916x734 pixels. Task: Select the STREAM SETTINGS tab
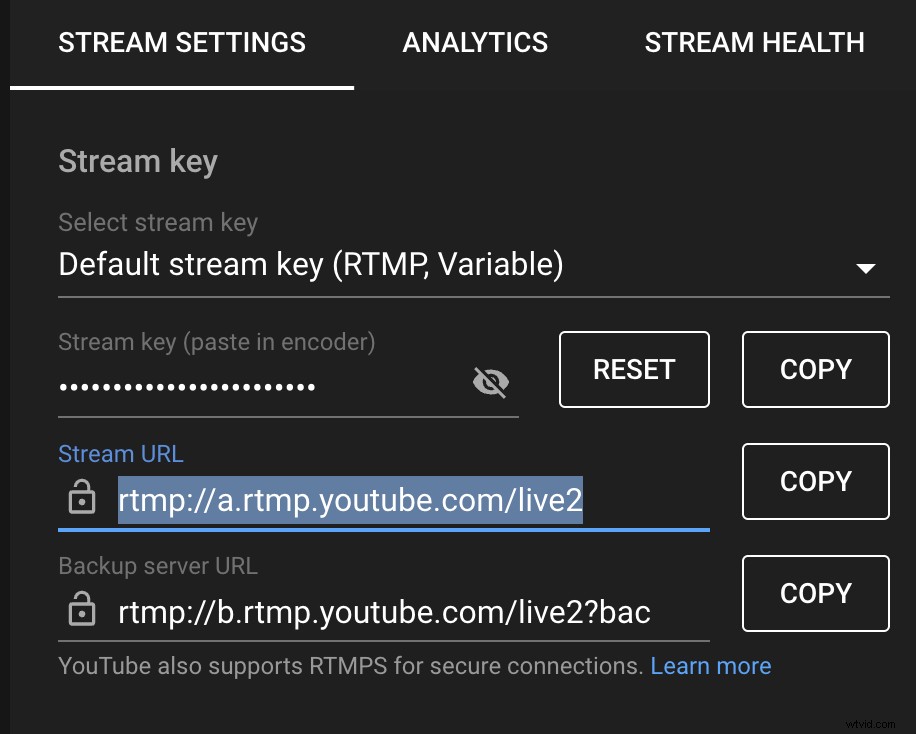pos(181,42)
